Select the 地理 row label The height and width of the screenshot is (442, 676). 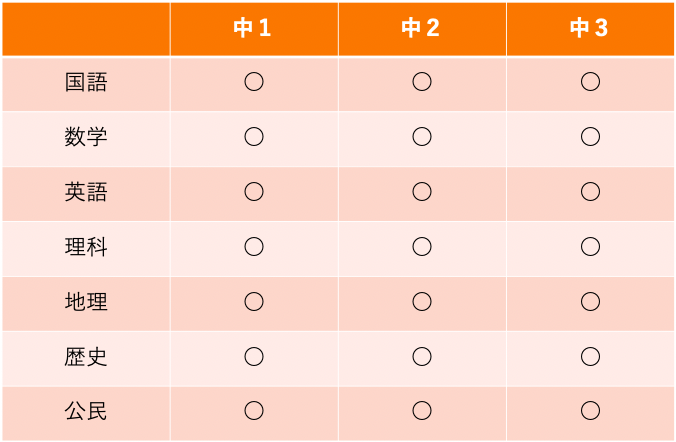[86, 302]
